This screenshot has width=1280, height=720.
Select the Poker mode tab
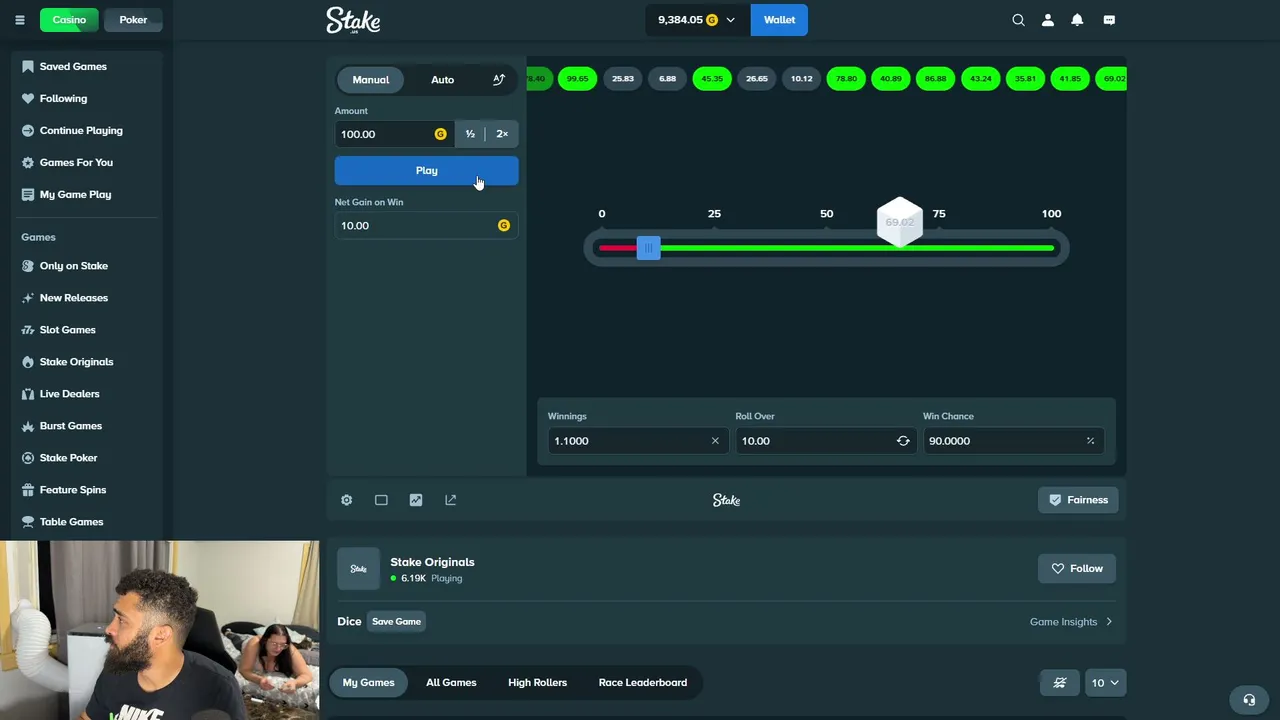(x=133, y=20)
